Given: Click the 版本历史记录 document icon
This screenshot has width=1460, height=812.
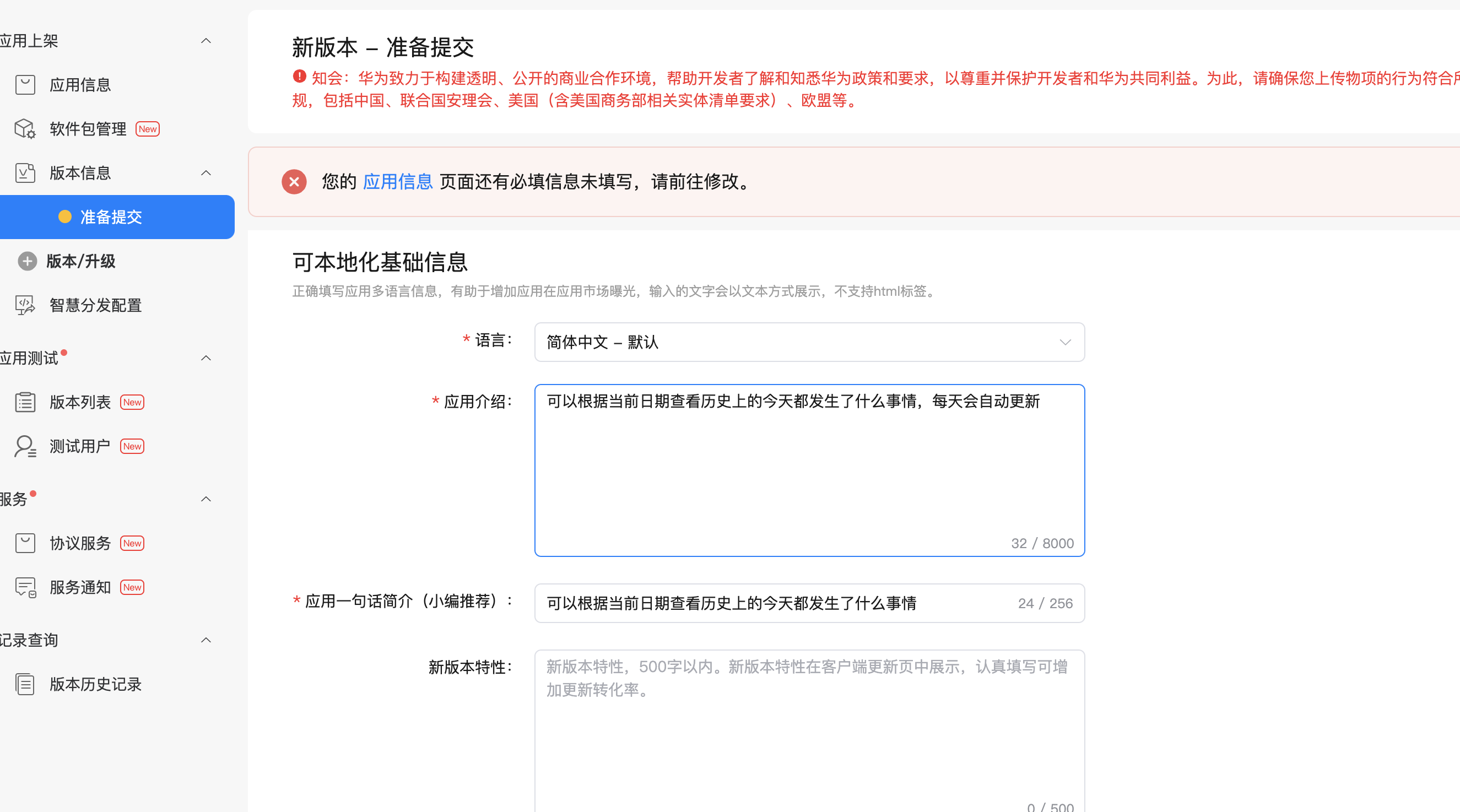Looking at the screenshot, I should (25, 685).
